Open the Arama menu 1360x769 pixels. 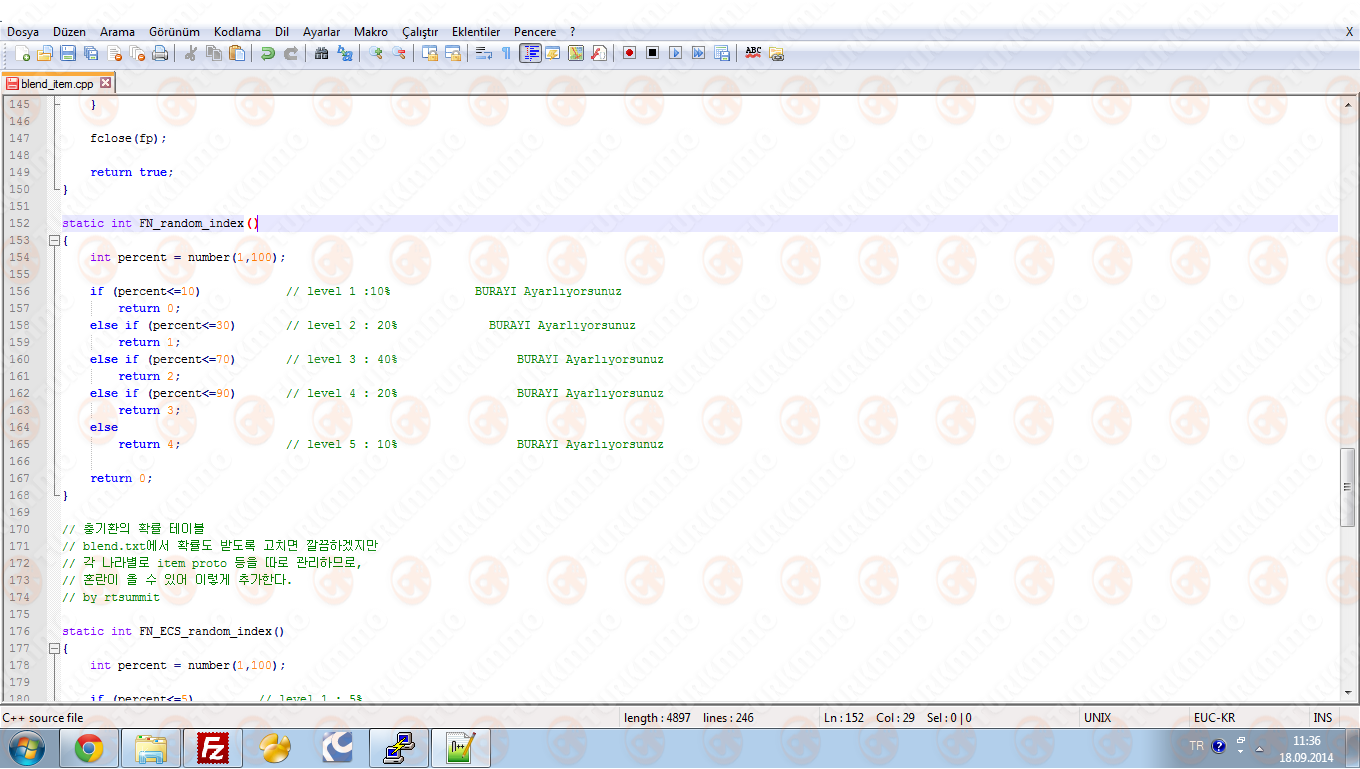(x=117, y=32)
